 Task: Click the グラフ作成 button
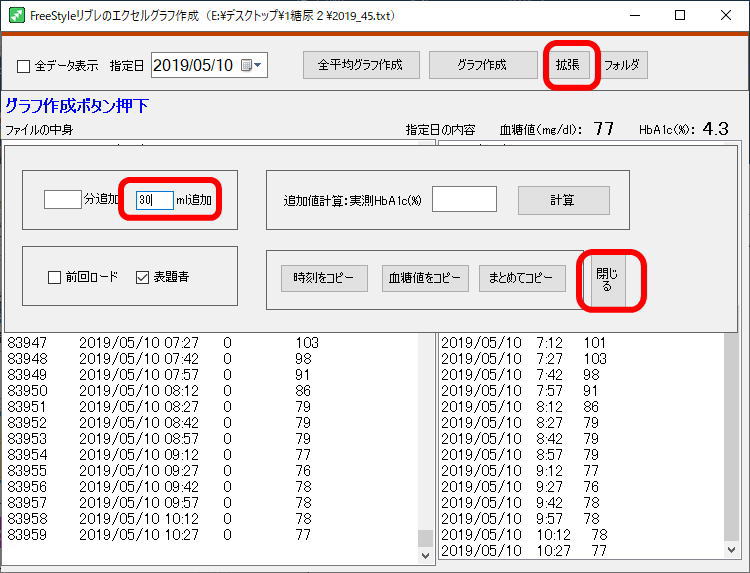click(x=482, y=65)
